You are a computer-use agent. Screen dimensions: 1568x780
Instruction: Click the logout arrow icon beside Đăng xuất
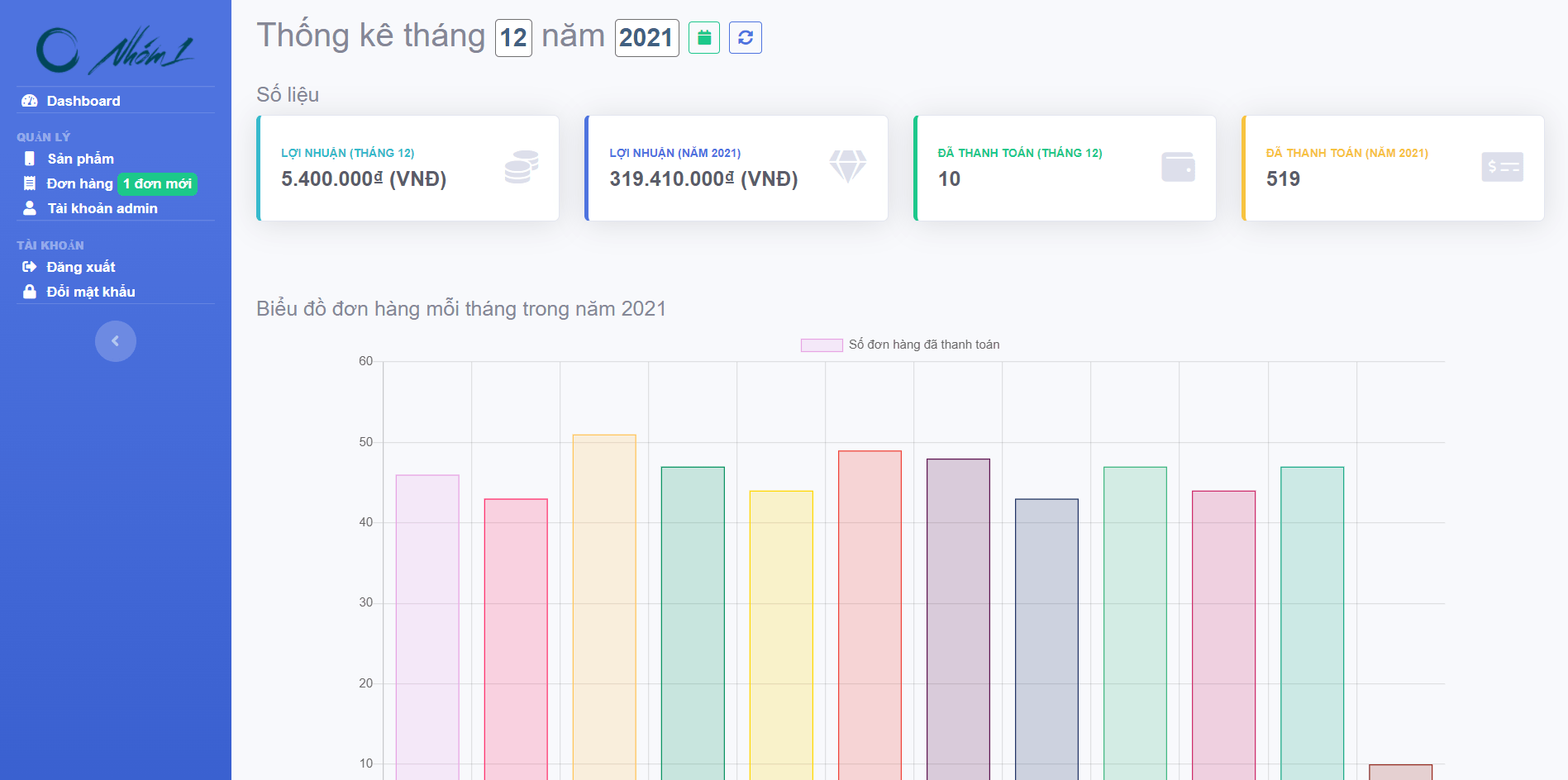point(29,266)
